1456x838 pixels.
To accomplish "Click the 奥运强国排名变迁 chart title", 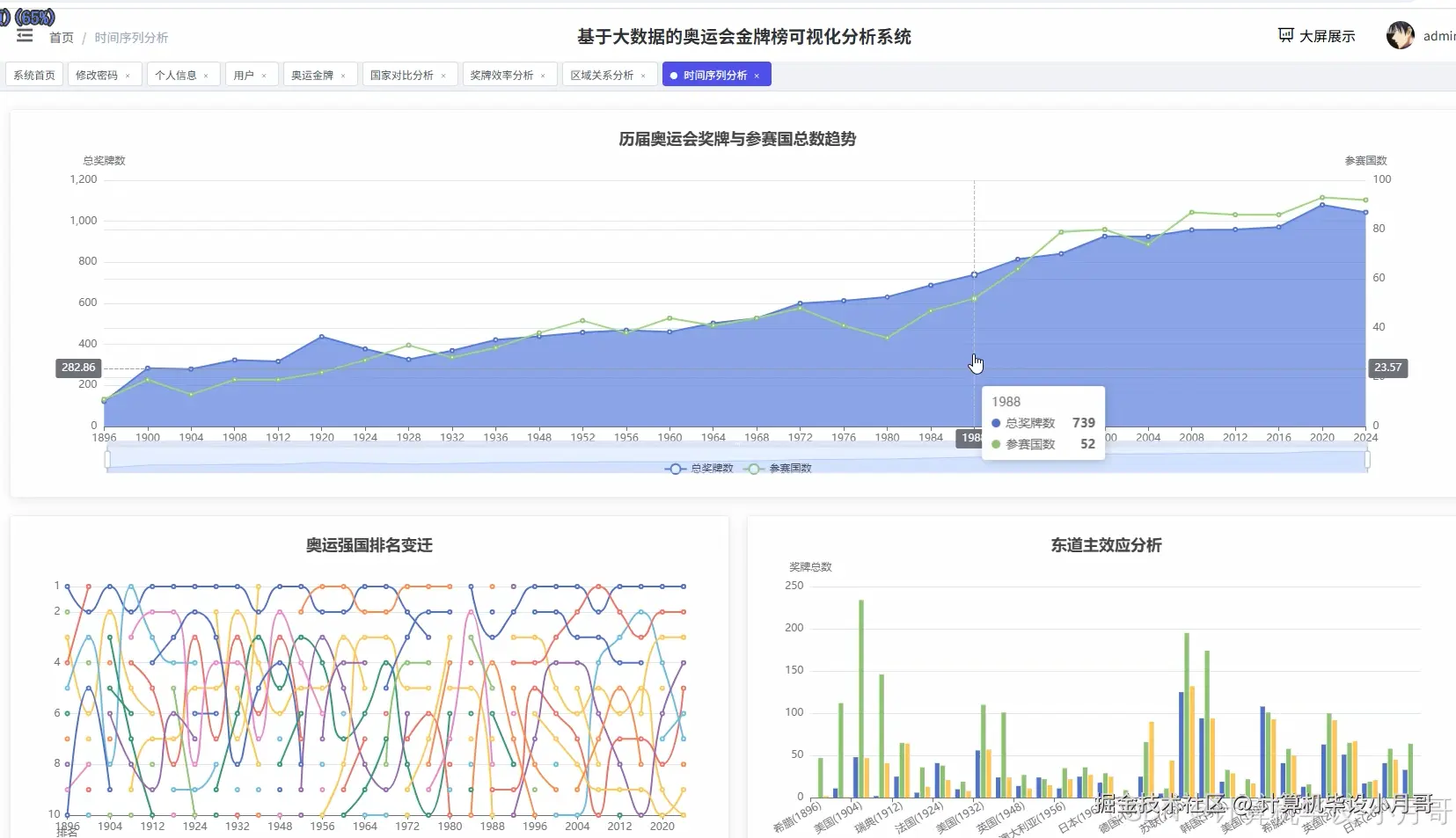I will click(x=369, y=545).
